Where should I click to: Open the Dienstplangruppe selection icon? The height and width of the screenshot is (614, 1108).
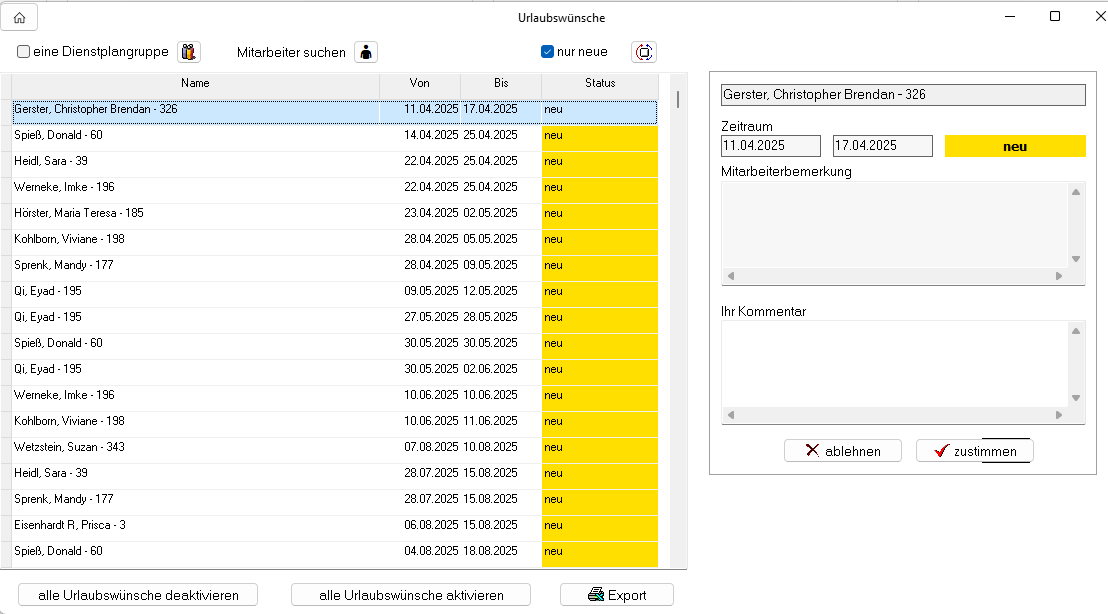coord(188,52)
